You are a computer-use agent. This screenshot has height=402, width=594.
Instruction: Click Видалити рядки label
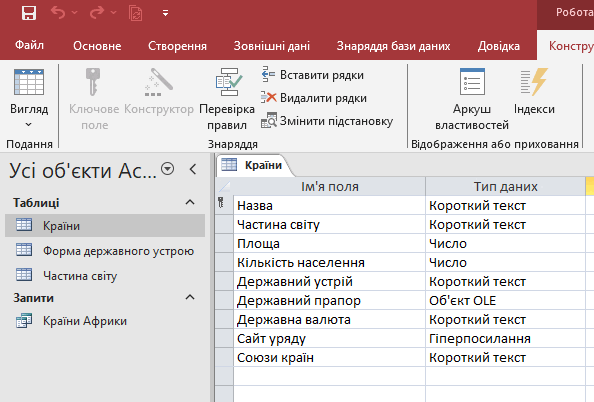[323, 98]
